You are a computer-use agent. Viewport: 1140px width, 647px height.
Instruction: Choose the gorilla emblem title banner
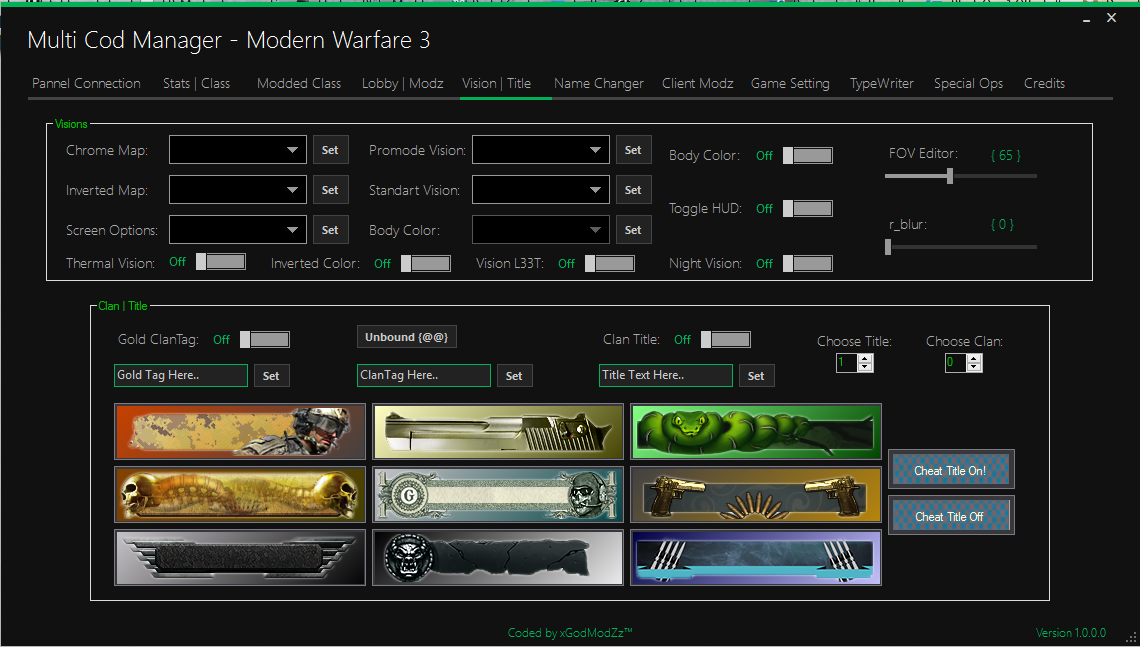tap(498, 558)
